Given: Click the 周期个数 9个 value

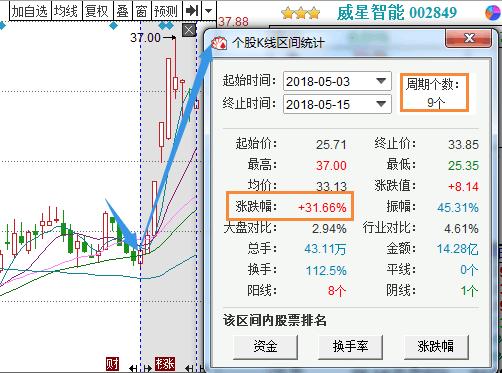Looking at the screenshot, I should click(436, 103).
